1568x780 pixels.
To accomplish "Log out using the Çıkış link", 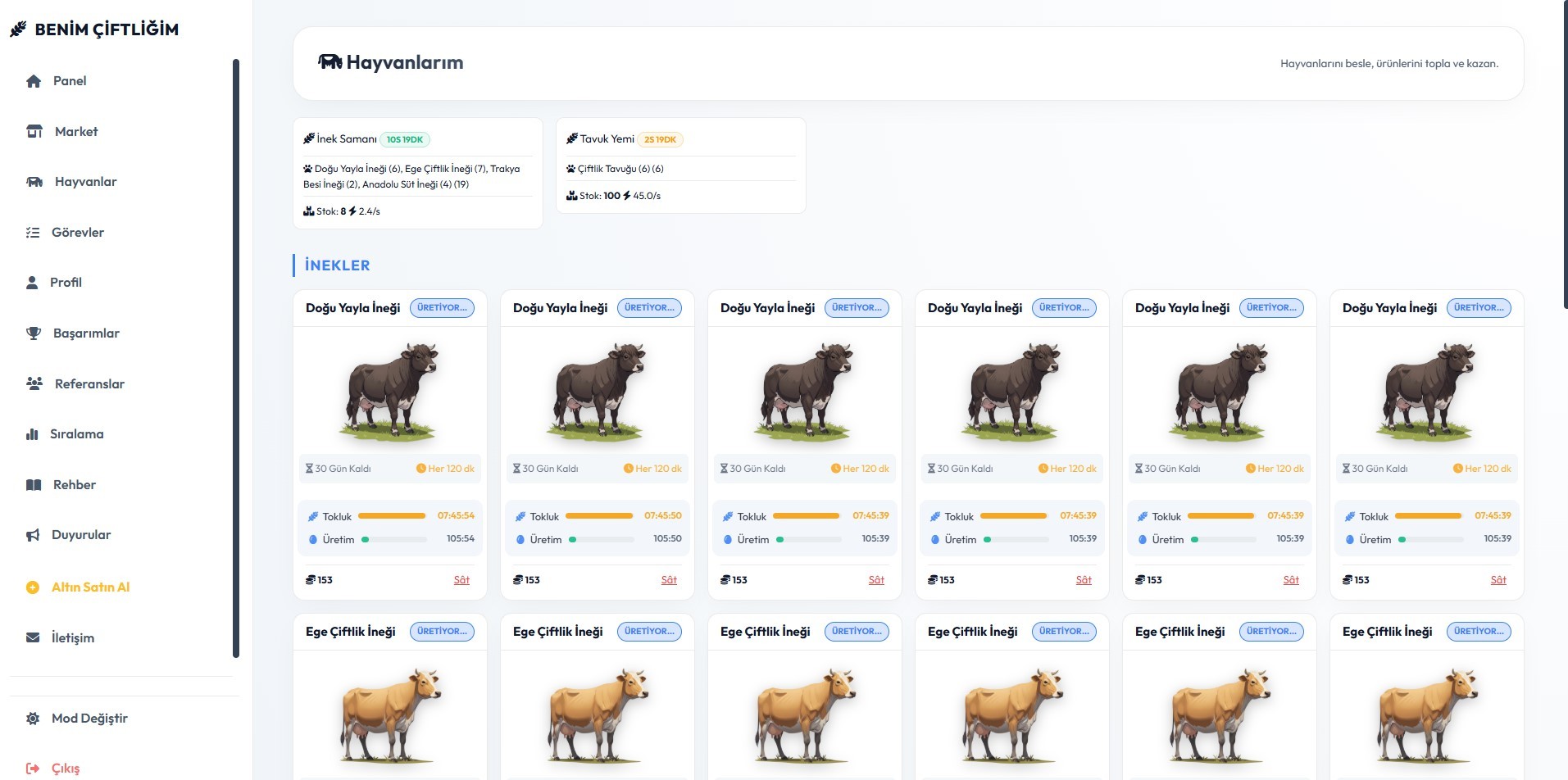I will click(x=65, y=769).
